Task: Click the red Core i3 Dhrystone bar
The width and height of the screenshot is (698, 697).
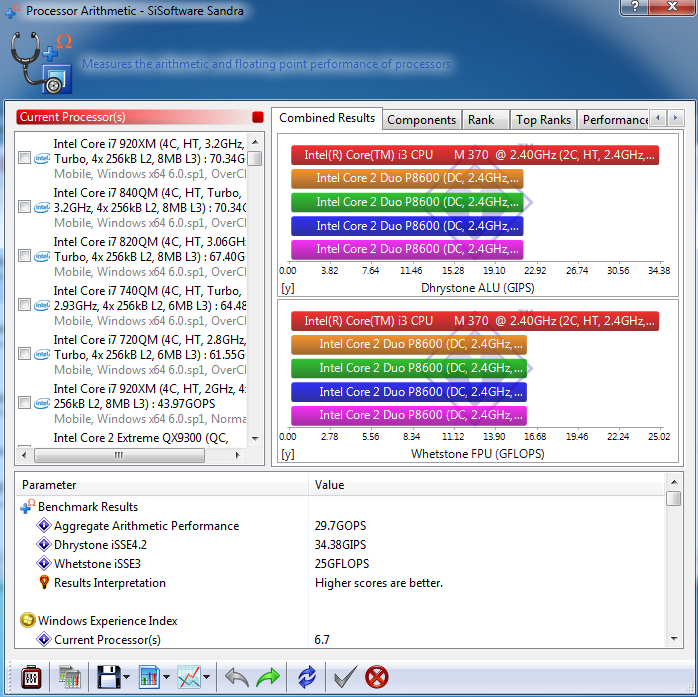Action: (x=475, y=155)
